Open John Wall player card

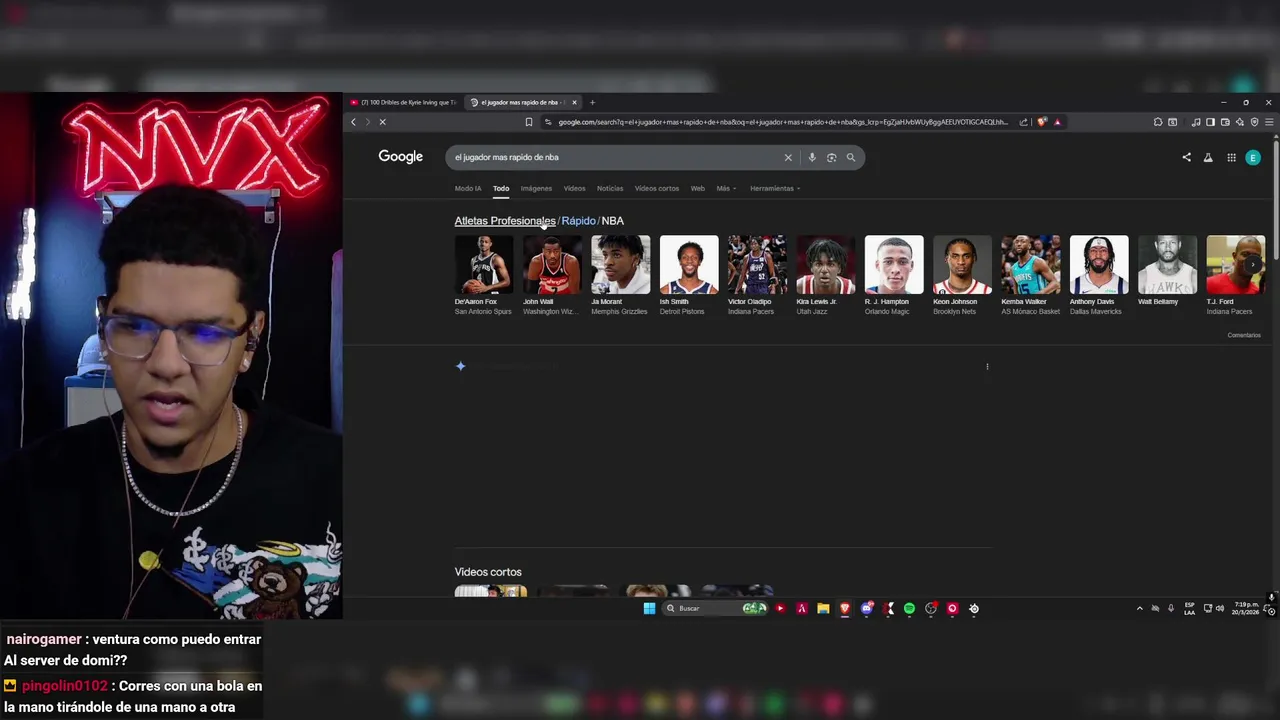[552, 276]
